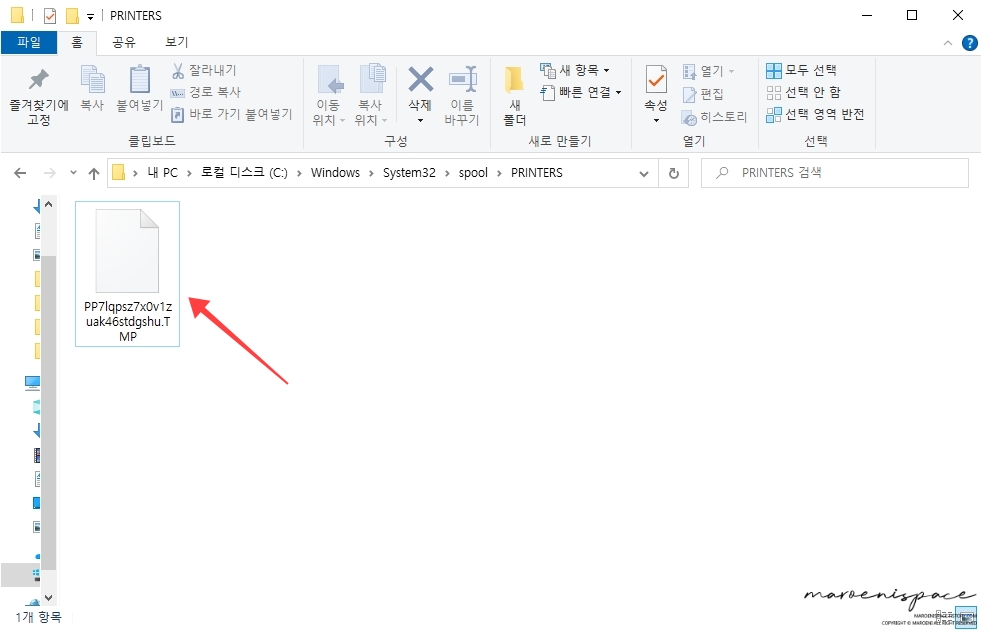
Task: Switch to details view in status bar
Action: pos(944,617)
